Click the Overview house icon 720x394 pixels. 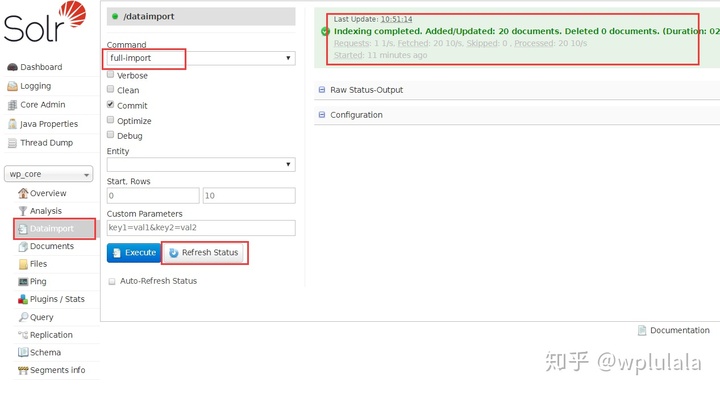[23, 193]
